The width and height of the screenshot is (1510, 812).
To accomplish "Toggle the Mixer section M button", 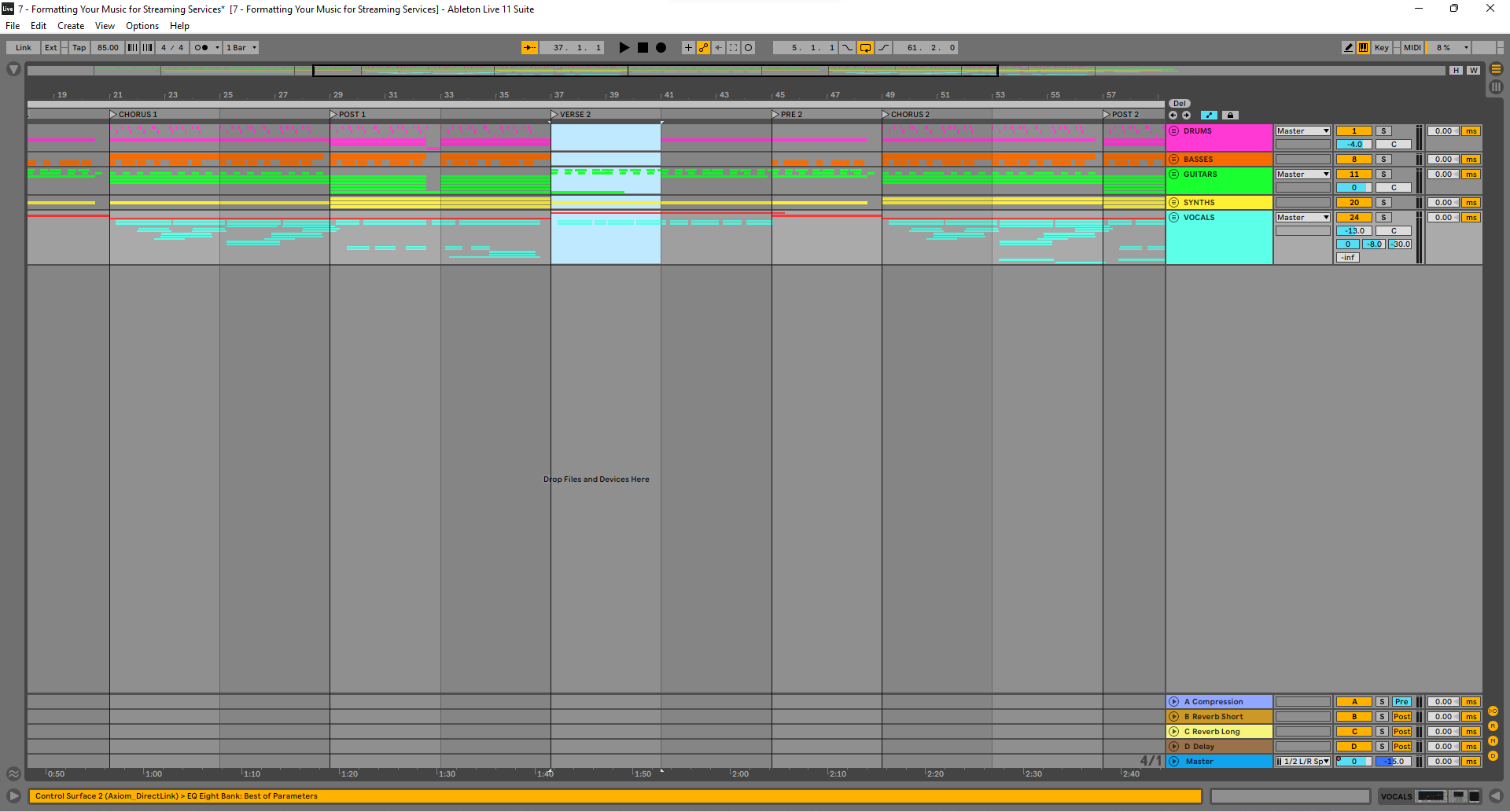I will [1493, 741].
